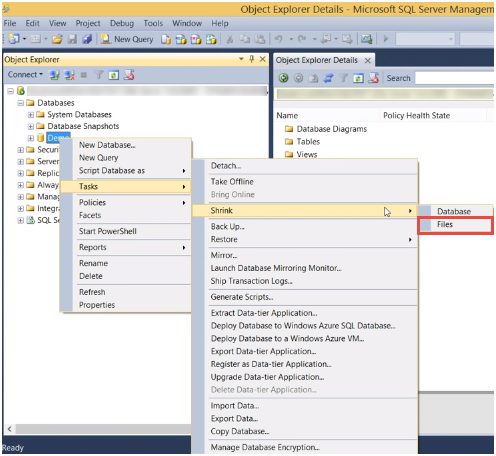Click the Back green arrow in Details pane

pyautogui.click(x=283, y=78)
